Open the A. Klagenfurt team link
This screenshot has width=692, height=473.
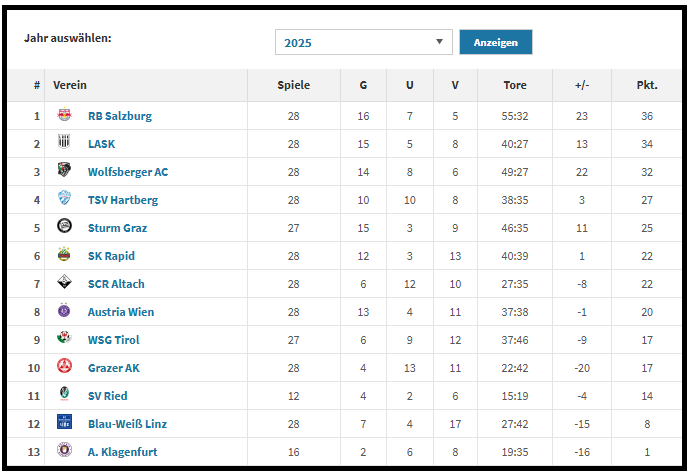pyautogui.click(x=122, y=452)
